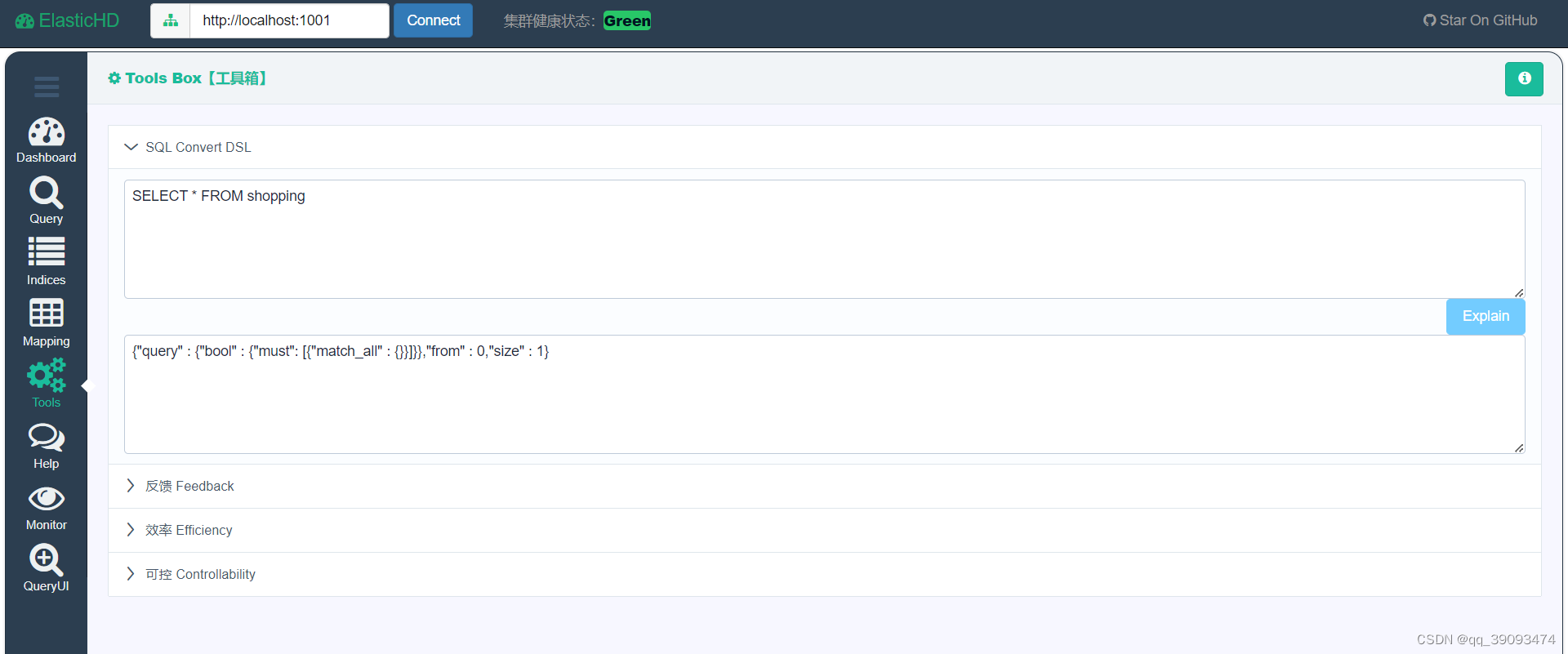Open Star On GitHub link
The width and height of the screenshot is (1568, 654).
(1480, 20)
